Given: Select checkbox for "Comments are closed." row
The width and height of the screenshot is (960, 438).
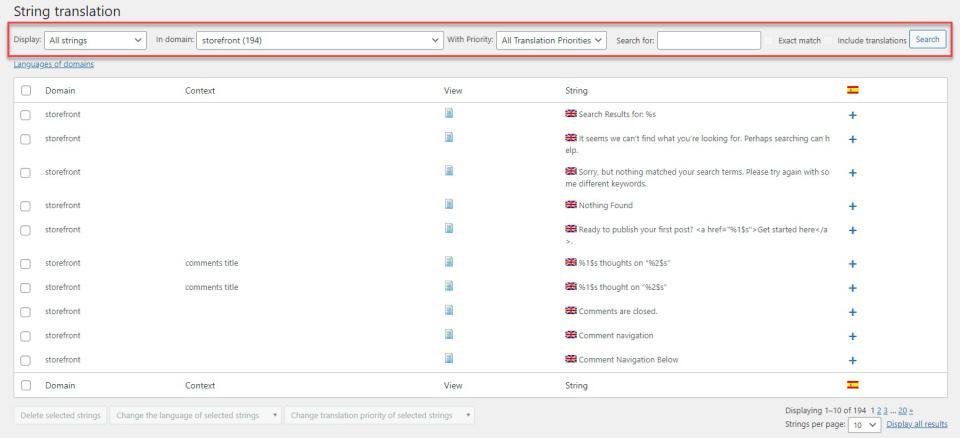Looking at the screenshot, I should point(26,312).
